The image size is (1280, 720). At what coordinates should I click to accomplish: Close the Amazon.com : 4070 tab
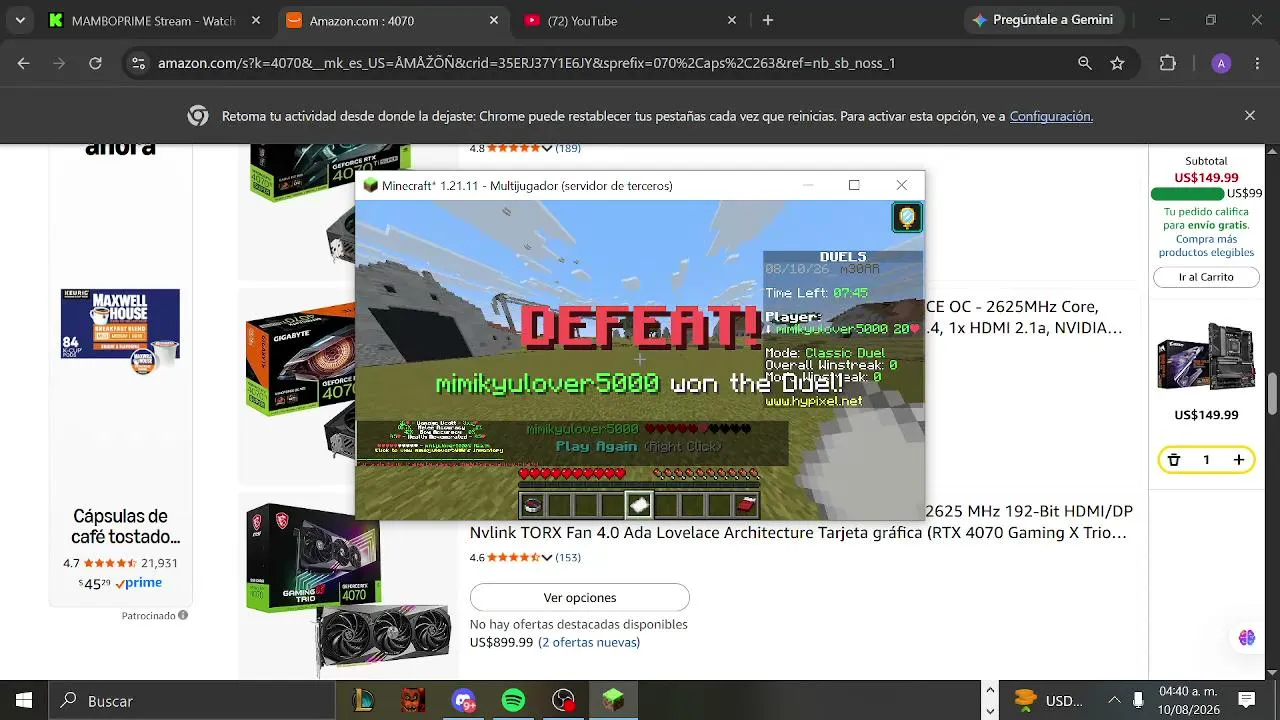point(494,20)
